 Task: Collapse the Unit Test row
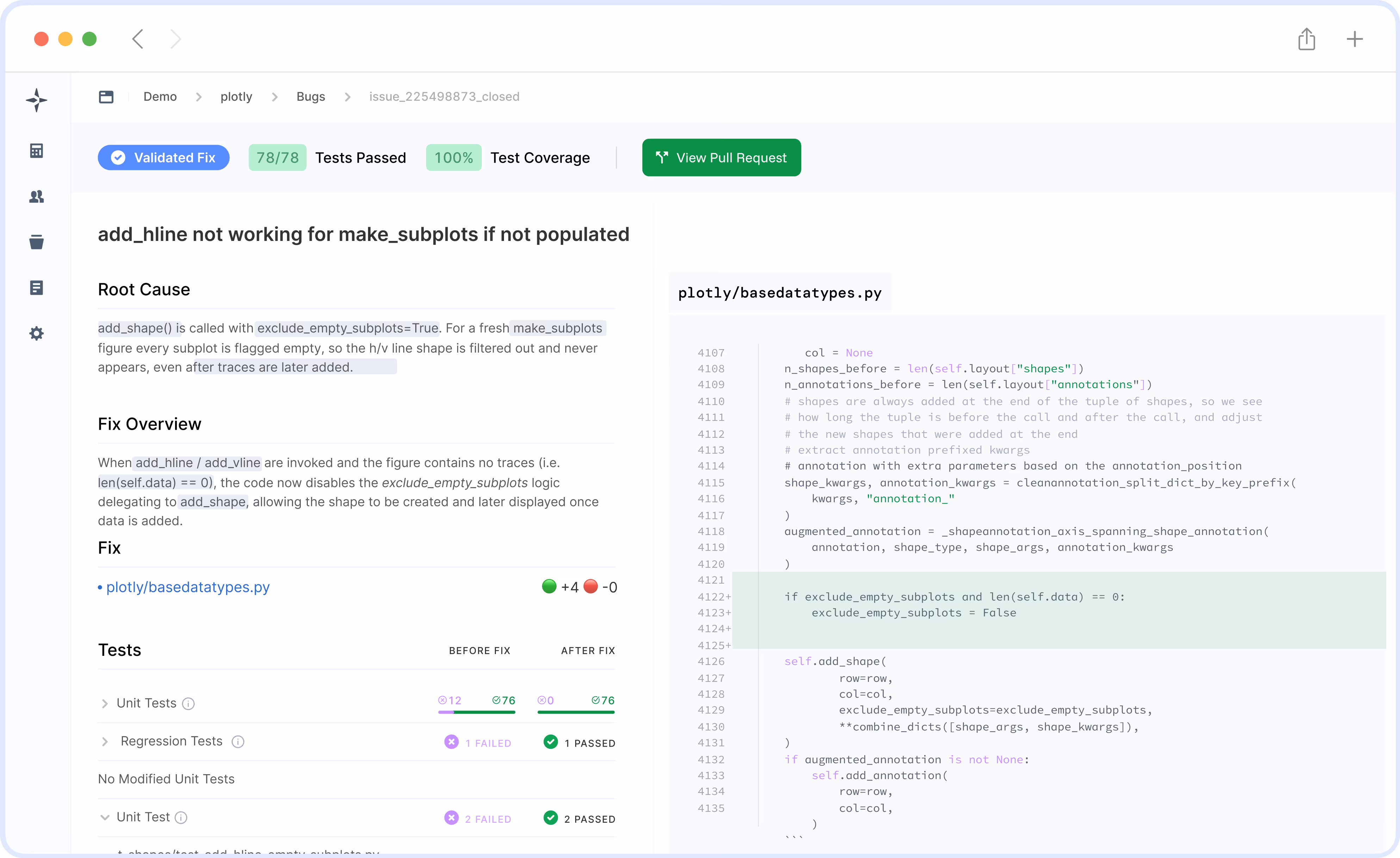[x=105, y=817]
